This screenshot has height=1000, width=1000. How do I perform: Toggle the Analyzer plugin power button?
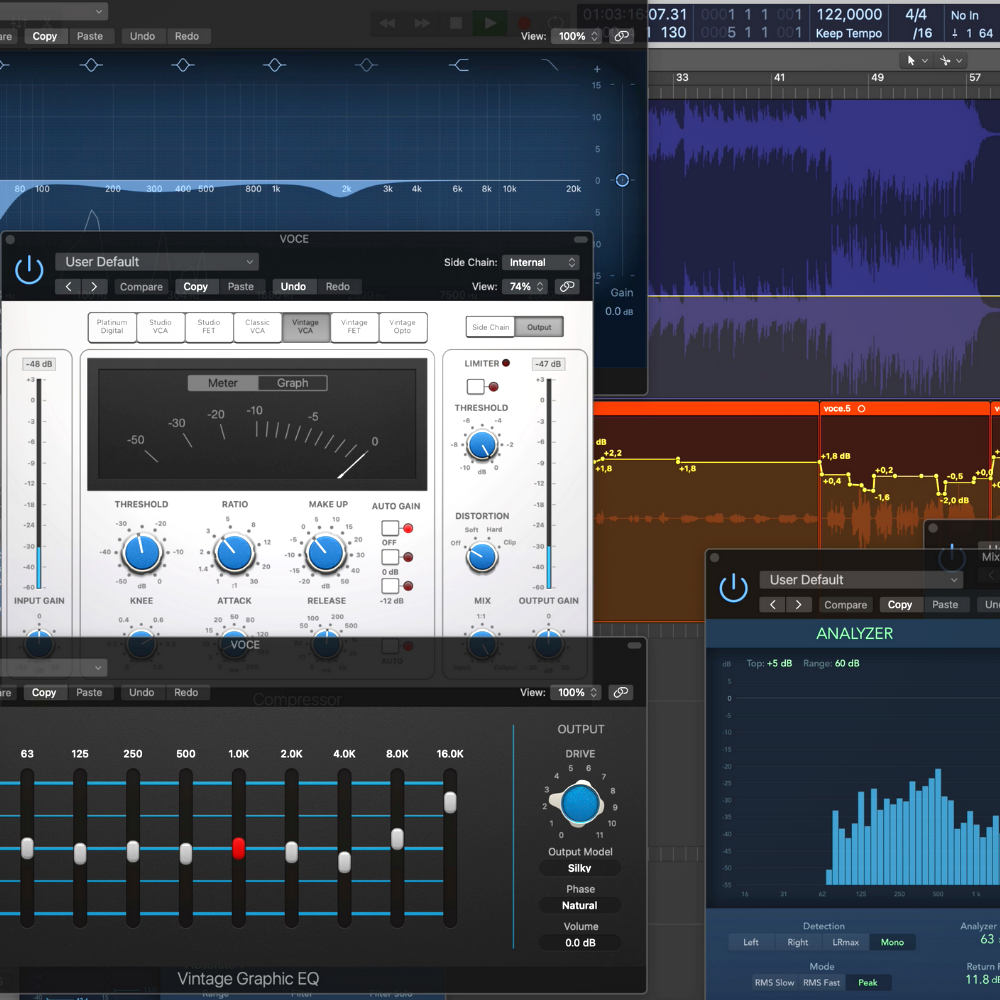click(x=733, y=588)
